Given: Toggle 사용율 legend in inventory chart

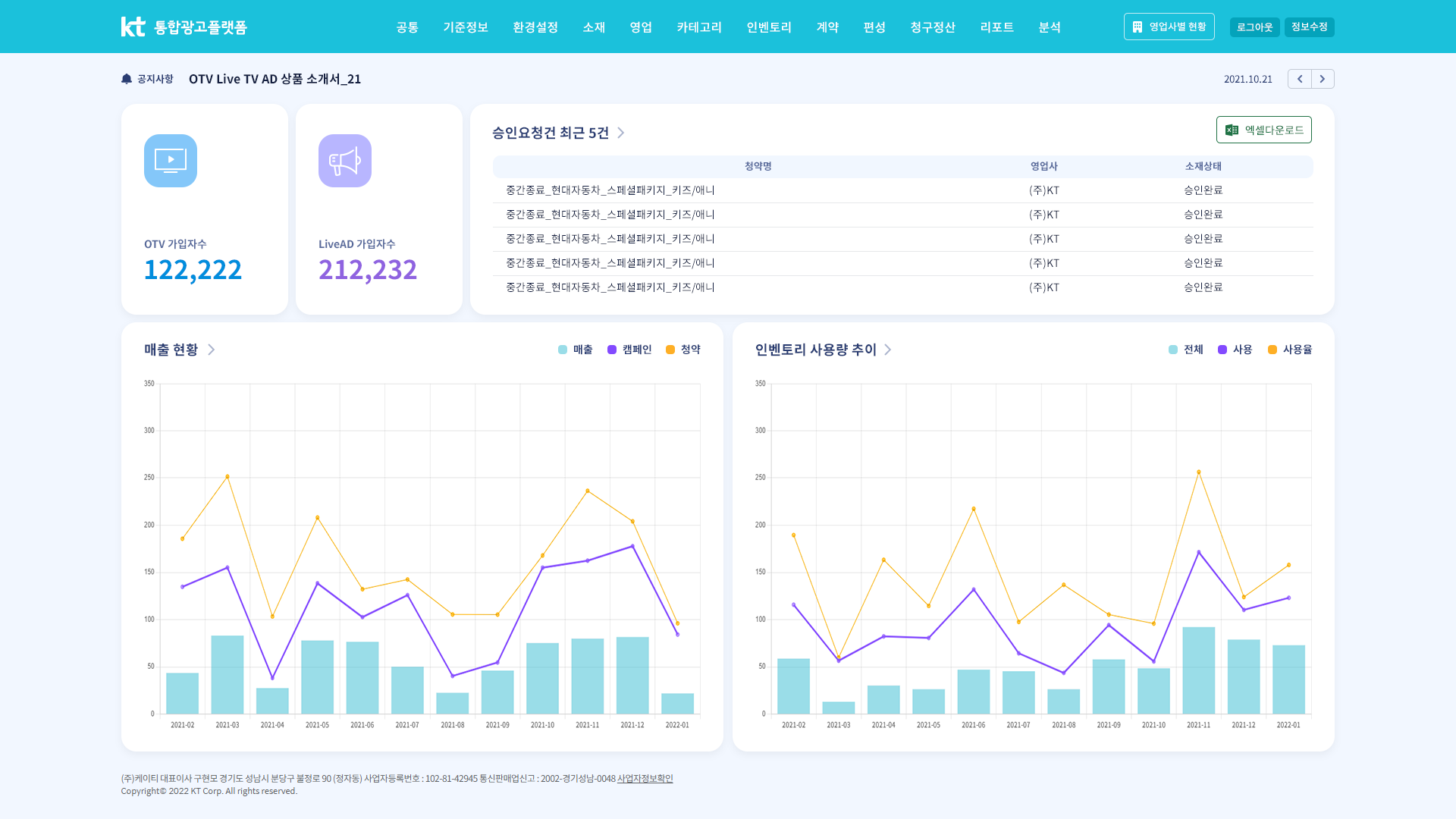Looking at the screenshot, I should coord(1290,350).
